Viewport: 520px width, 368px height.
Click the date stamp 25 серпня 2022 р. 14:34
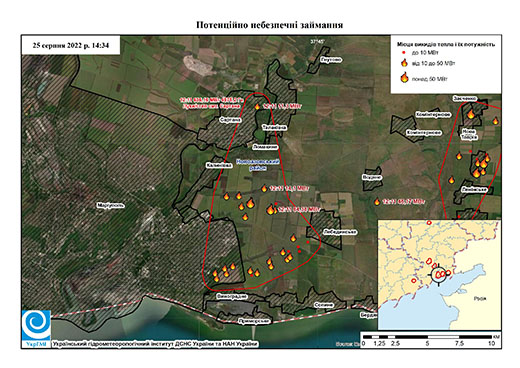coord(71,45)
